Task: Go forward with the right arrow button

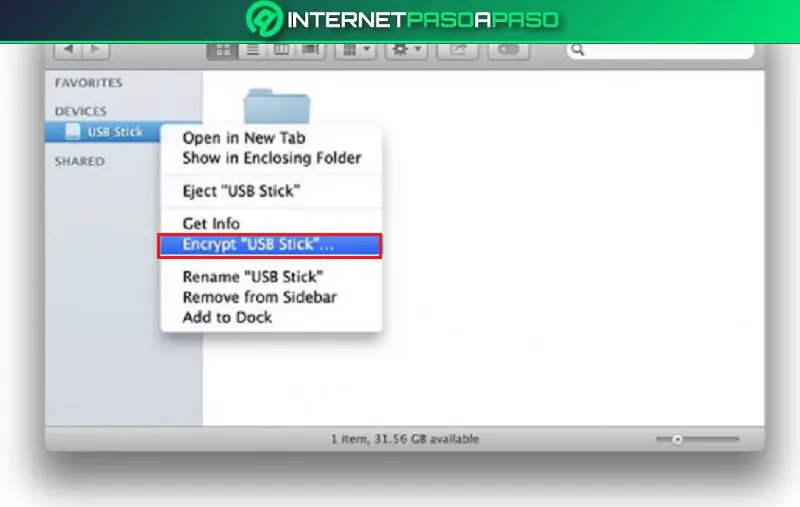Action: point(95,50)
